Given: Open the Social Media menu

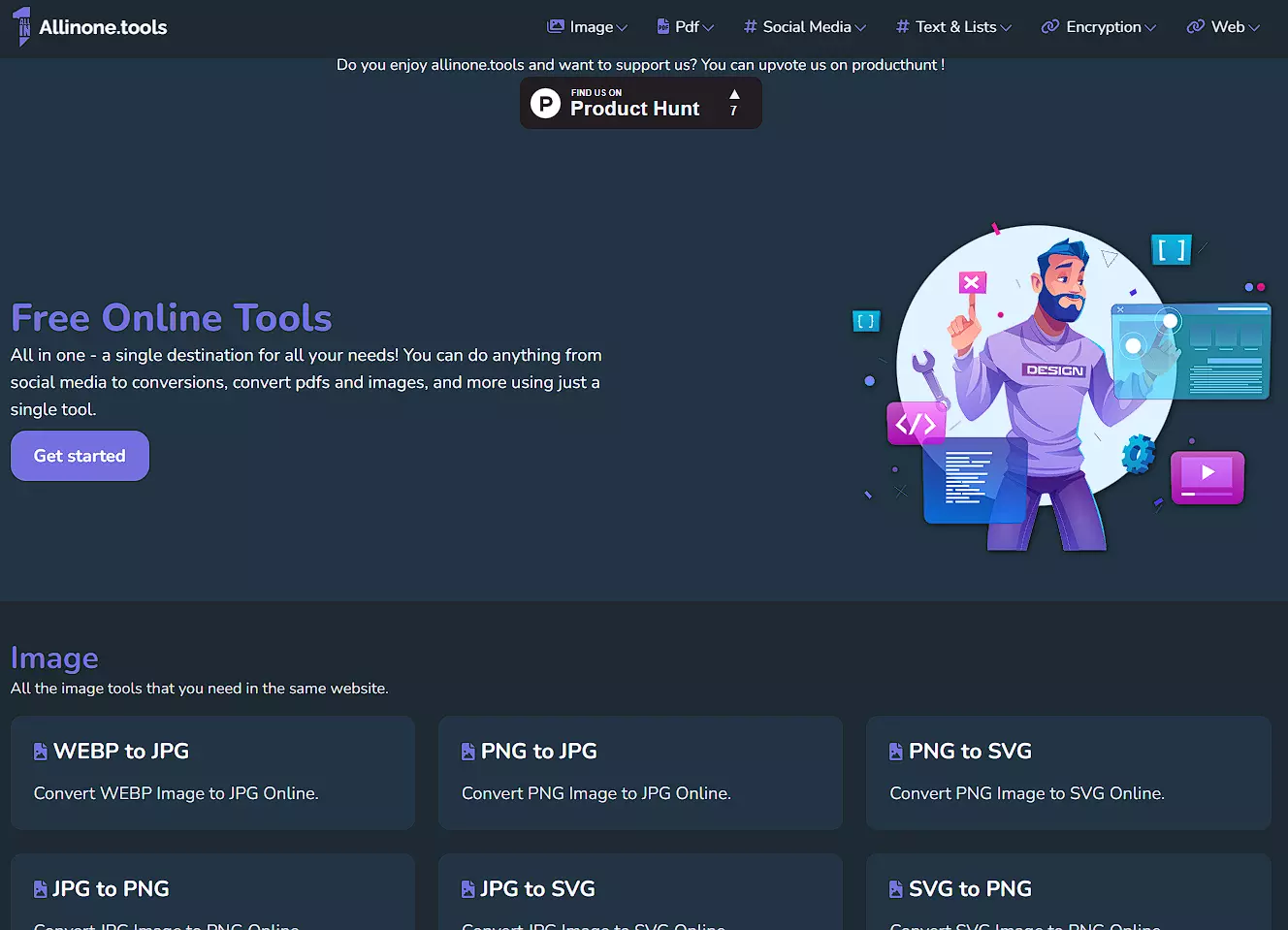Looking at the screenshot, I should click(x=805, y=27).
